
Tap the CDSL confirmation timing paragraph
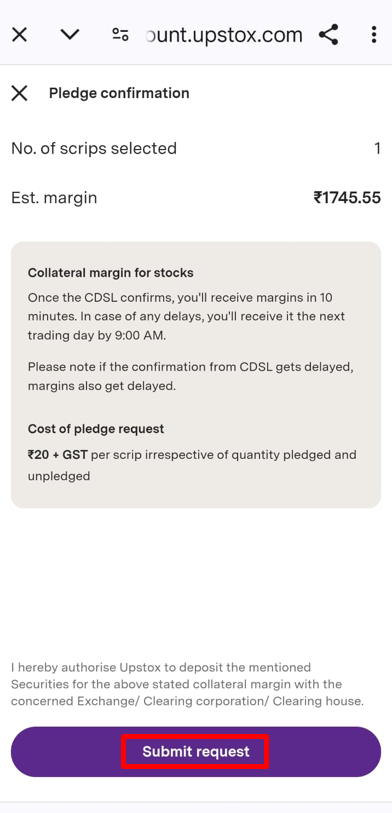tap(186, 316)
